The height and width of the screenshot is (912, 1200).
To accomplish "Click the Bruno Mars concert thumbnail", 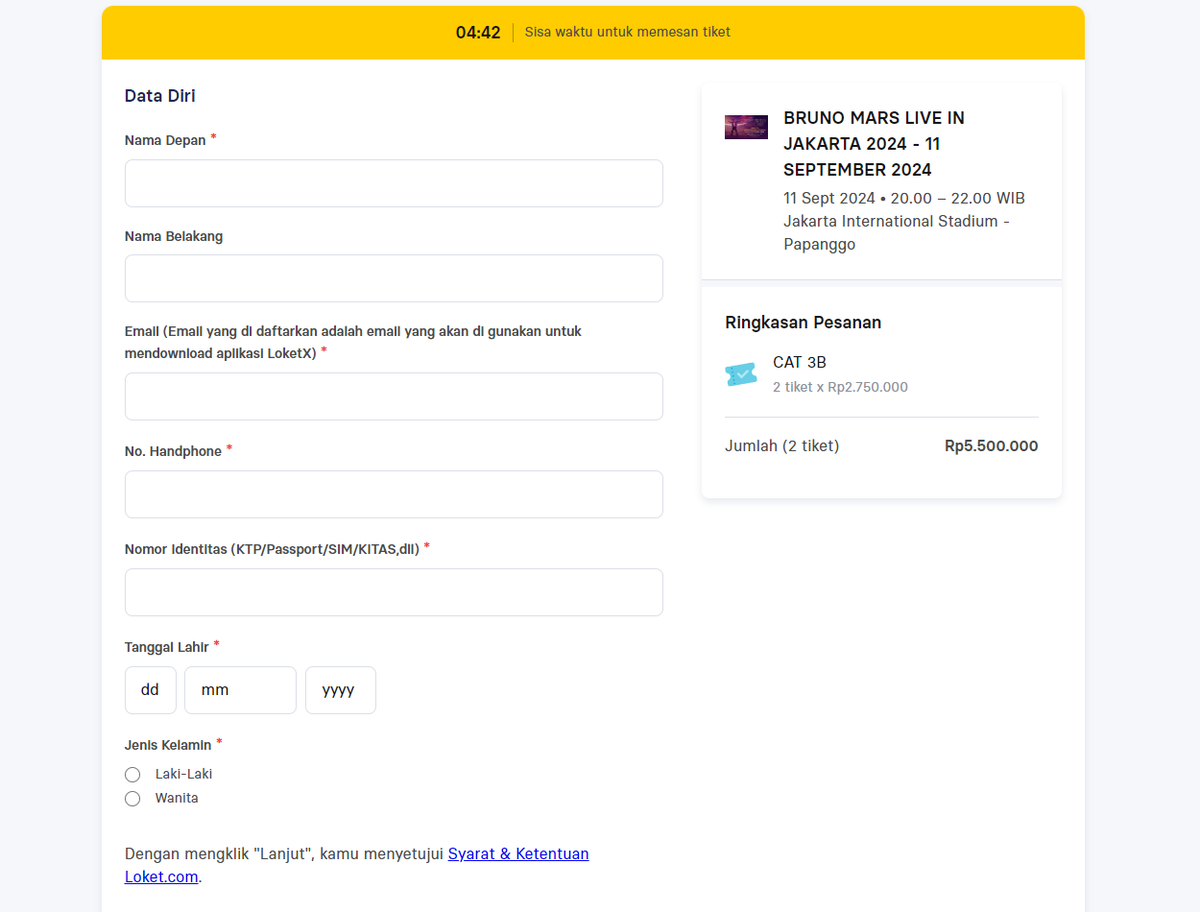I will tap(746, 127).
